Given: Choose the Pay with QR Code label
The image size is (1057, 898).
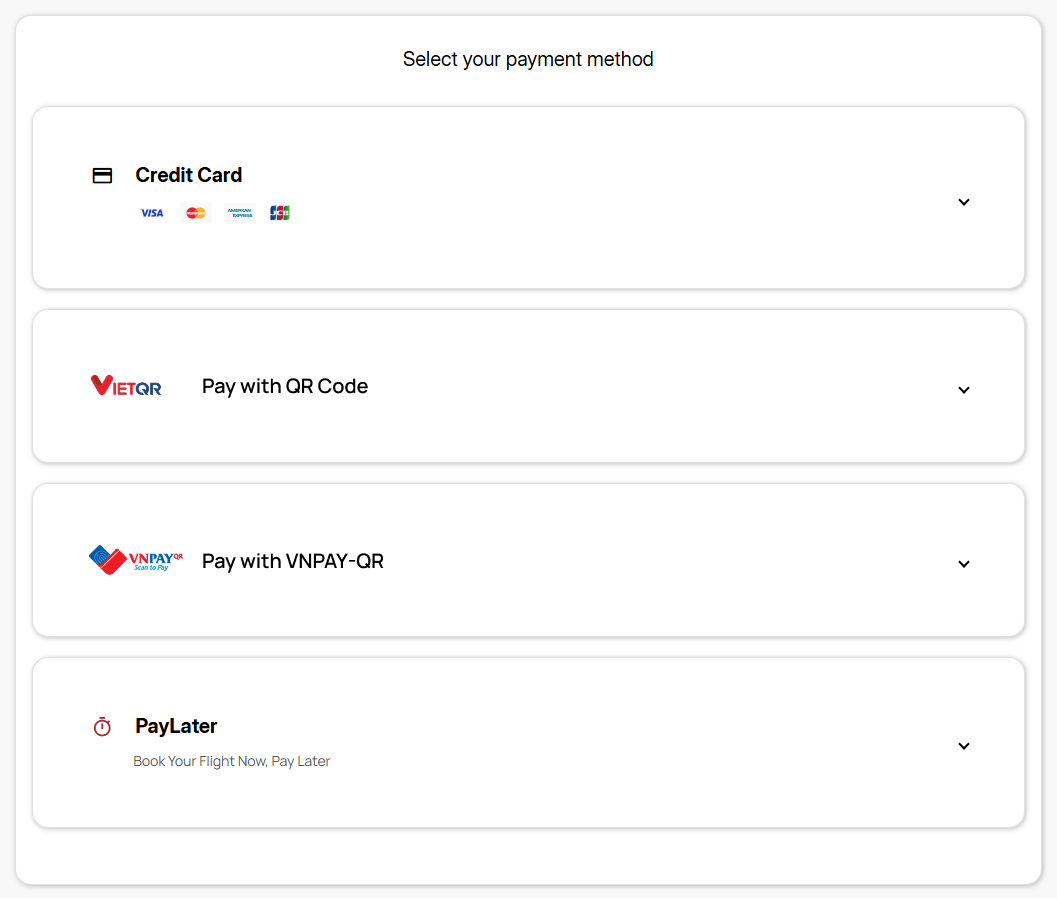Looking at the screenshot, I should point(285,387).
